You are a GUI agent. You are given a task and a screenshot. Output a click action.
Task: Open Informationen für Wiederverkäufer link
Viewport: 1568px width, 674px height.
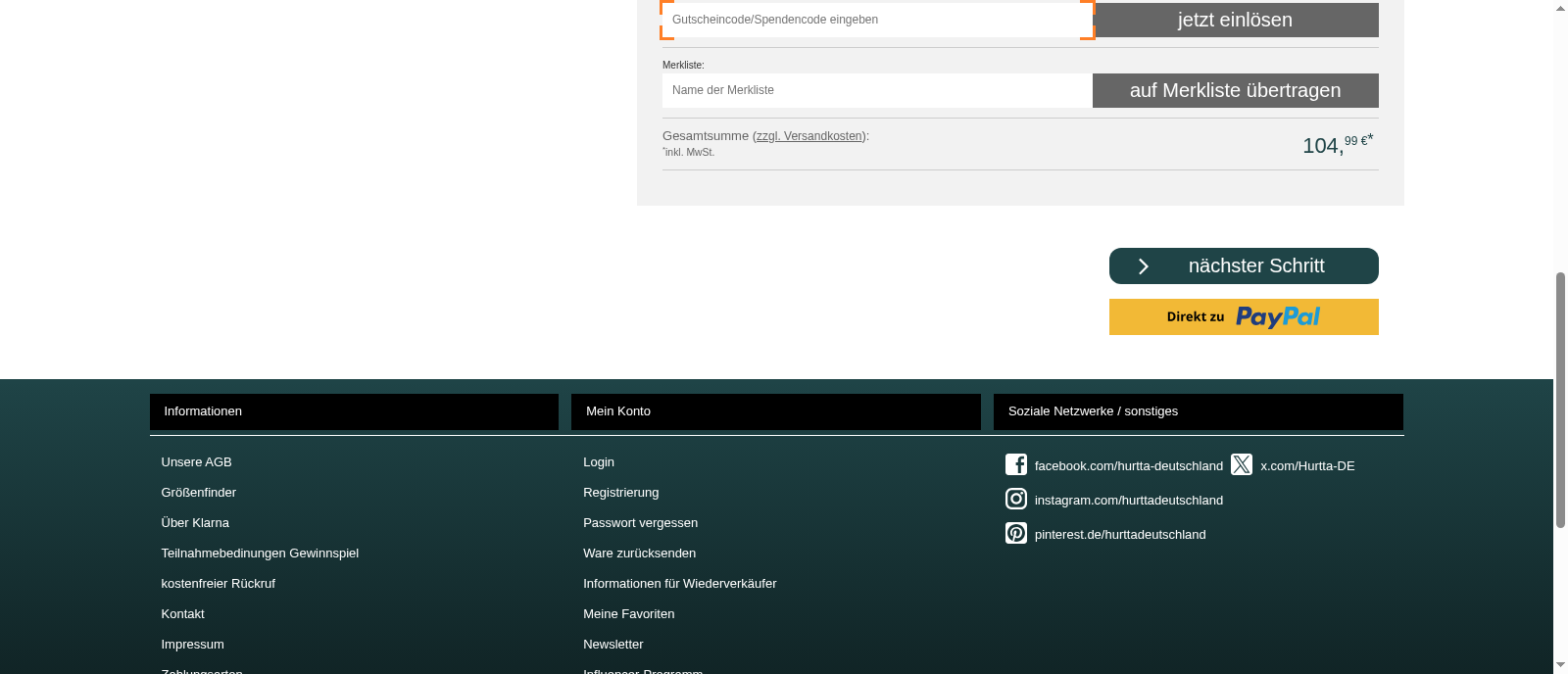tap(680, 584)
